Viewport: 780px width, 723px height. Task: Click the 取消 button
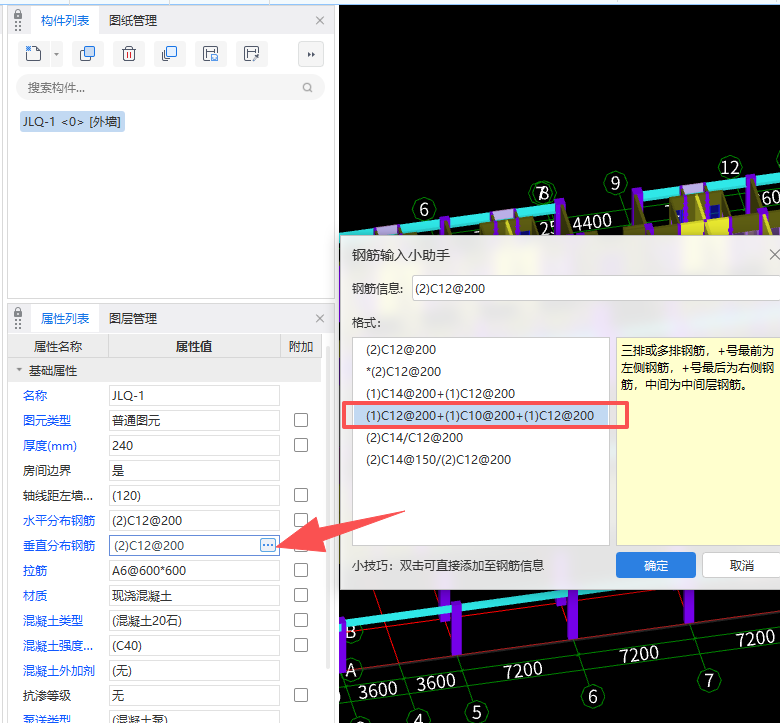tap(741, 565)
